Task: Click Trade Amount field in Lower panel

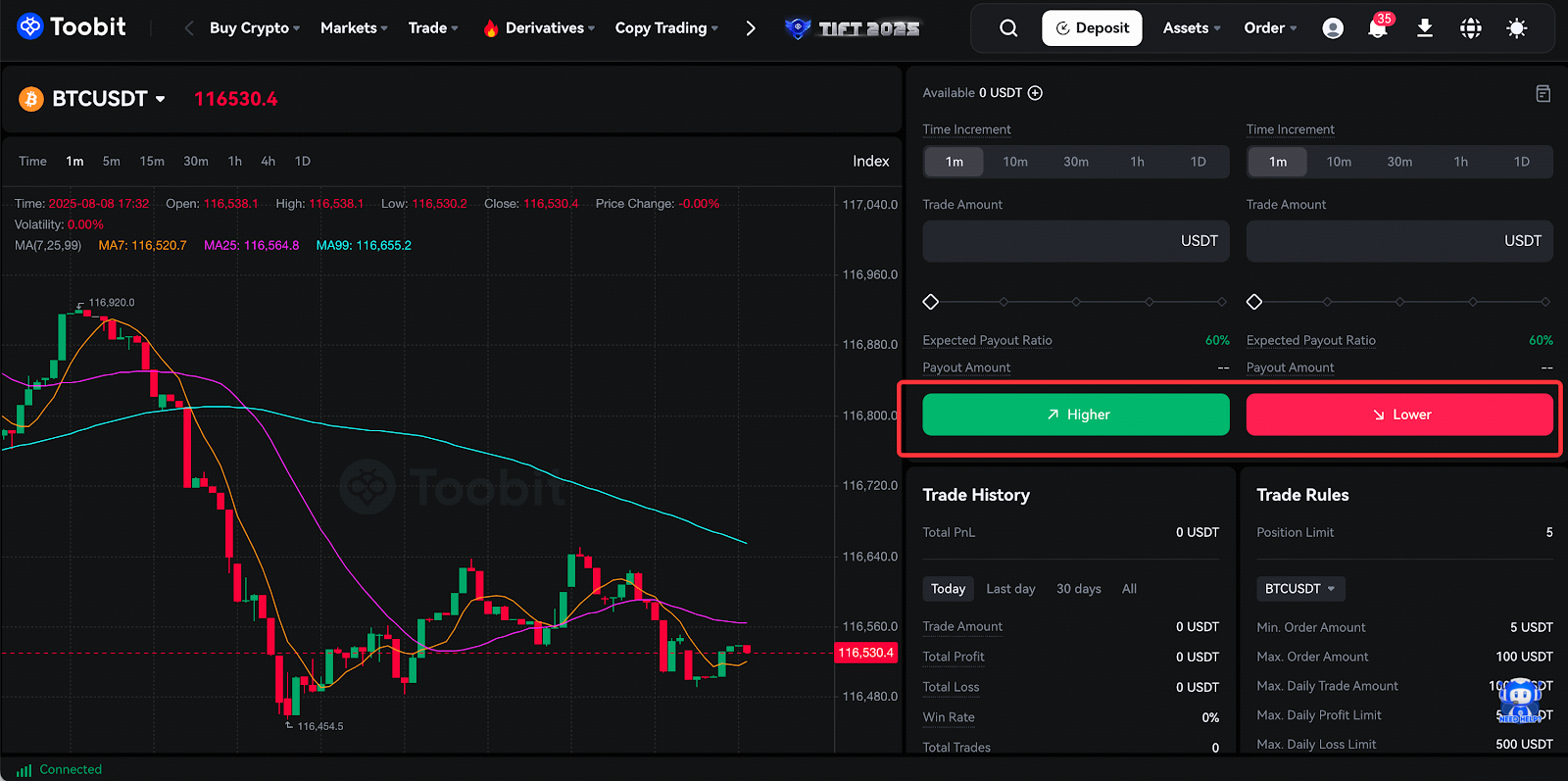Action: 1399,241
